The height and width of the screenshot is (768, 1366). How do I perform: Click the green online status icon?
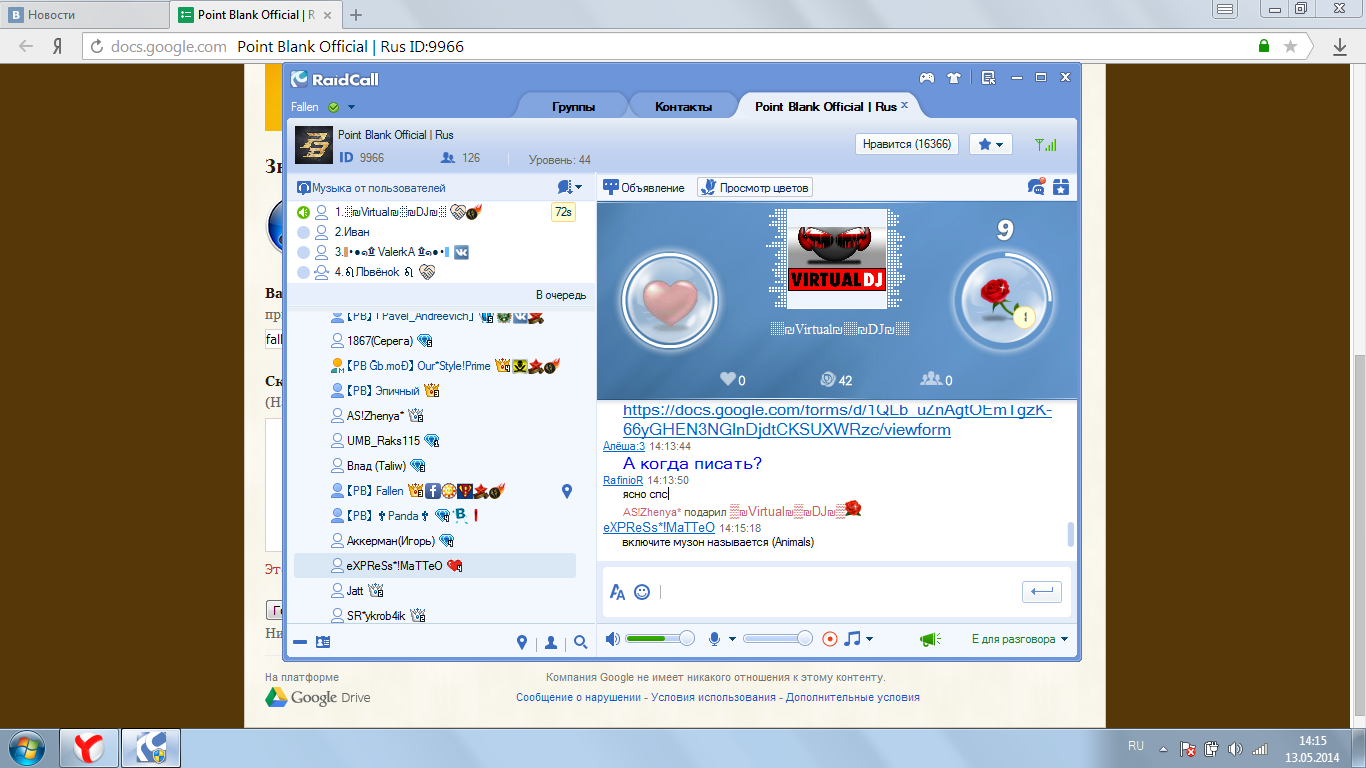tap(333, 107)
